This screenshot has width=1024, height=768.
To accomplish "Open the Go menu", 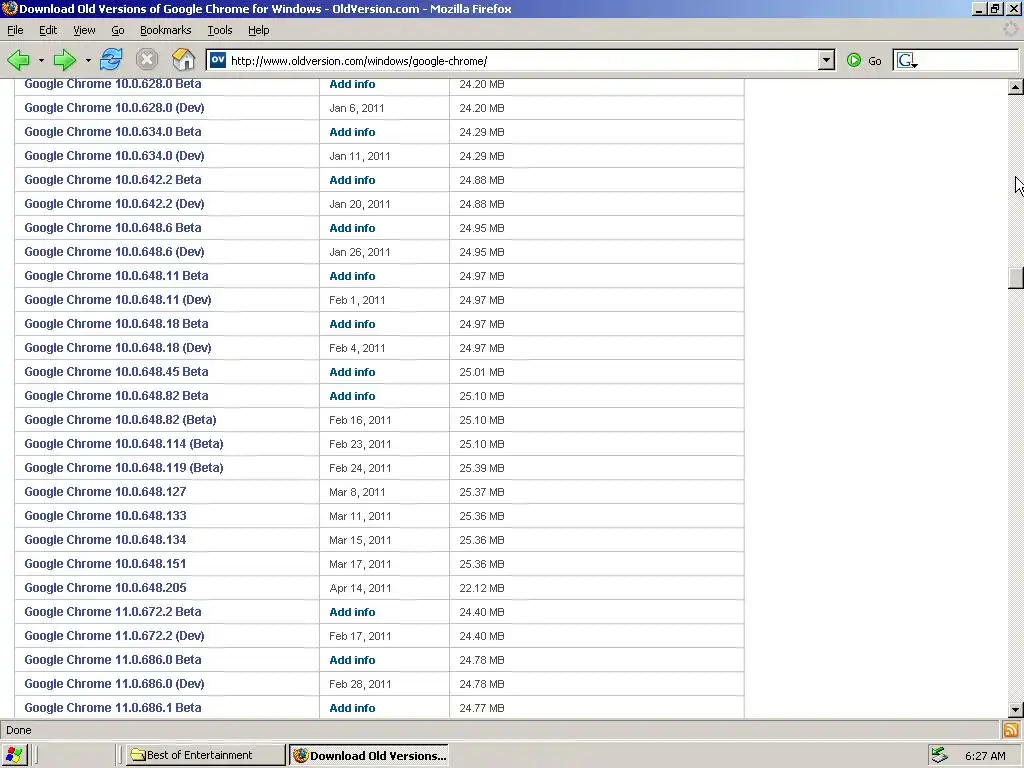I will pos(118,30).
